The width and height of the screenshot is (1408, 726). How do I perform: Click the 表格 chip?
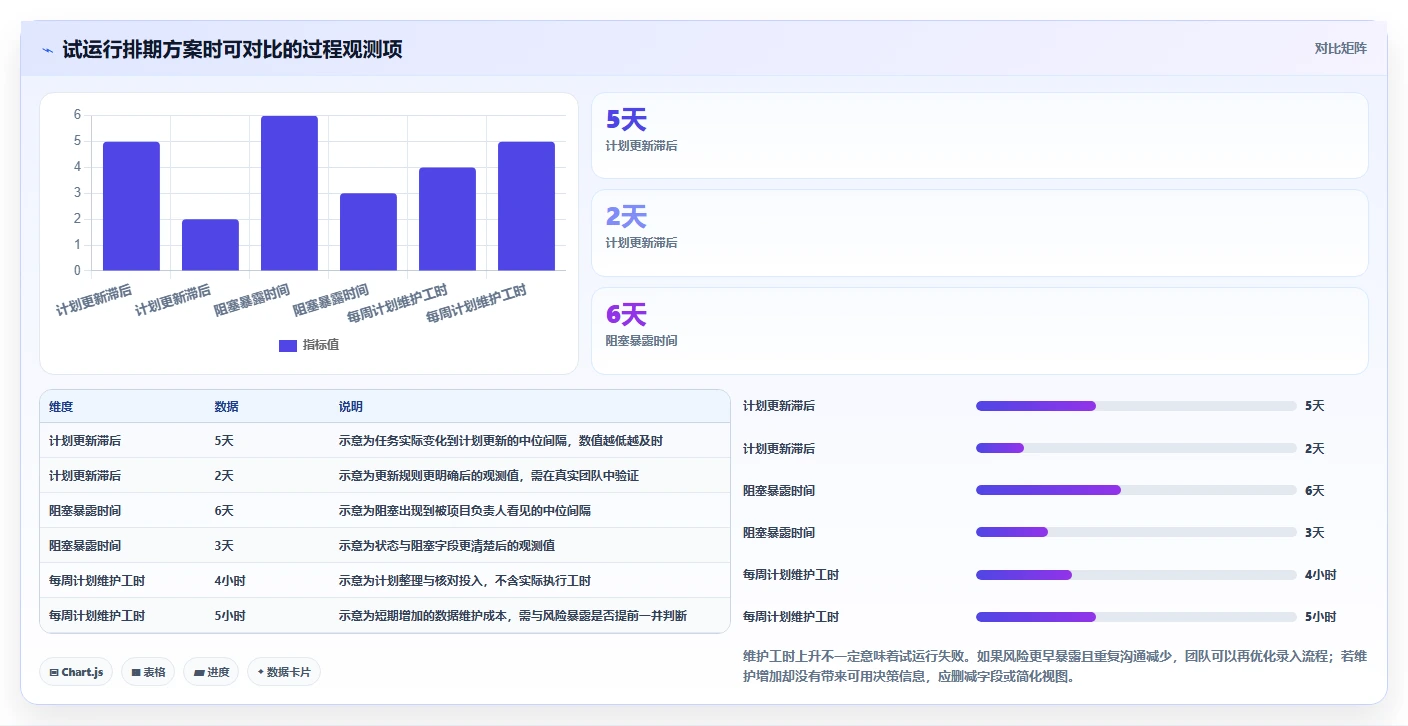[149, 672]
